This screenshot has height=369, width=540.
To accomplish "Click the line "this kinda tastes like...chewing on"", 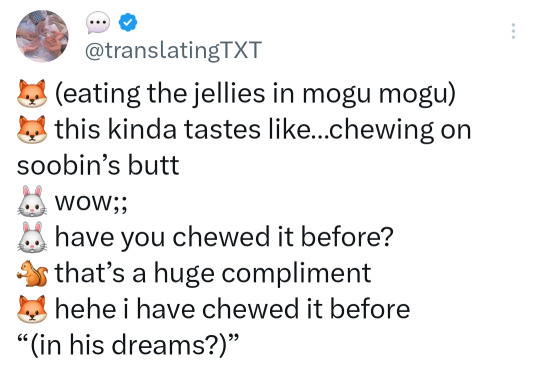I will [263, 130].
